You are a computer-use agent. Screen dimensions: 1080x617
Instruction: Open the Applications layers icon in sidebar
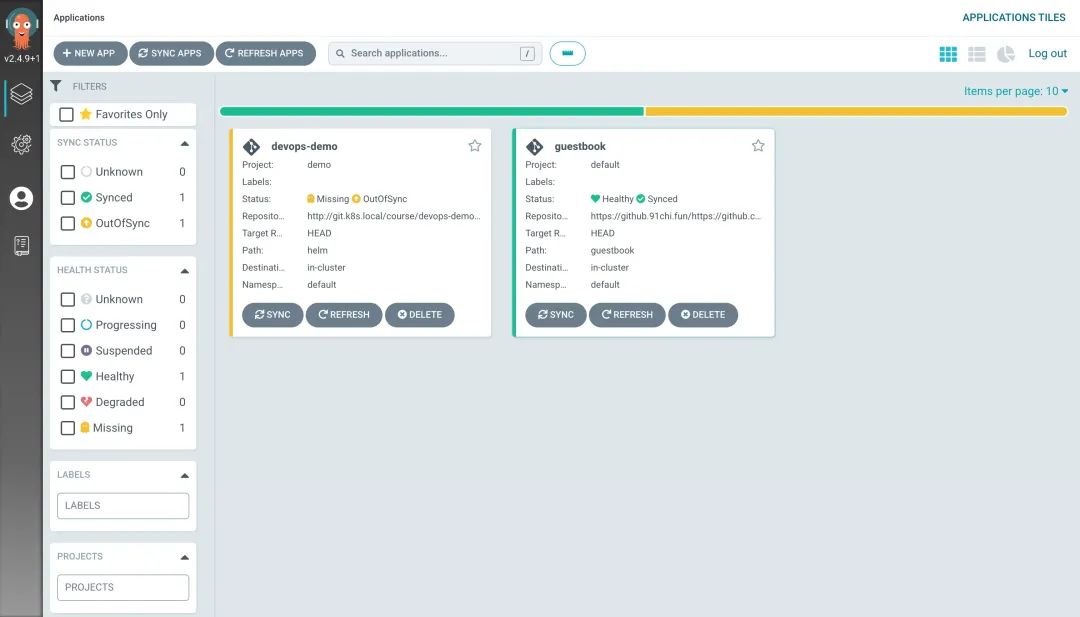[21, 94]
